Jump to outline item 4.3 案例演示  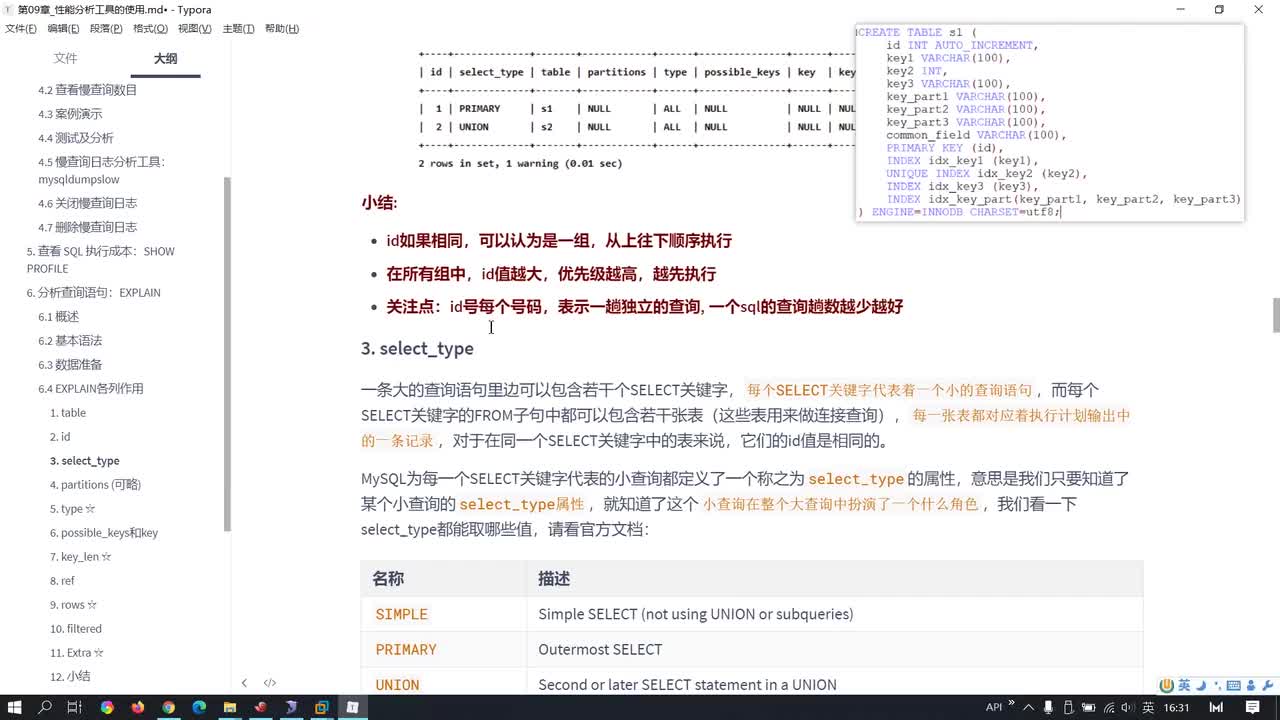click(x=70, y=114)
